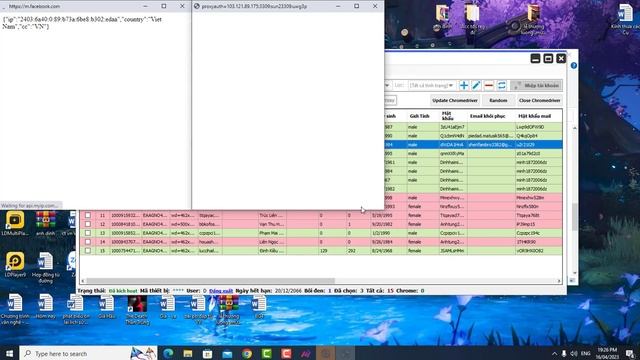Click expiry date '20/12/2066' in status bar
The width and height of the screenshot is (640, 360).
pyautogui.click(x=288, y=291)
